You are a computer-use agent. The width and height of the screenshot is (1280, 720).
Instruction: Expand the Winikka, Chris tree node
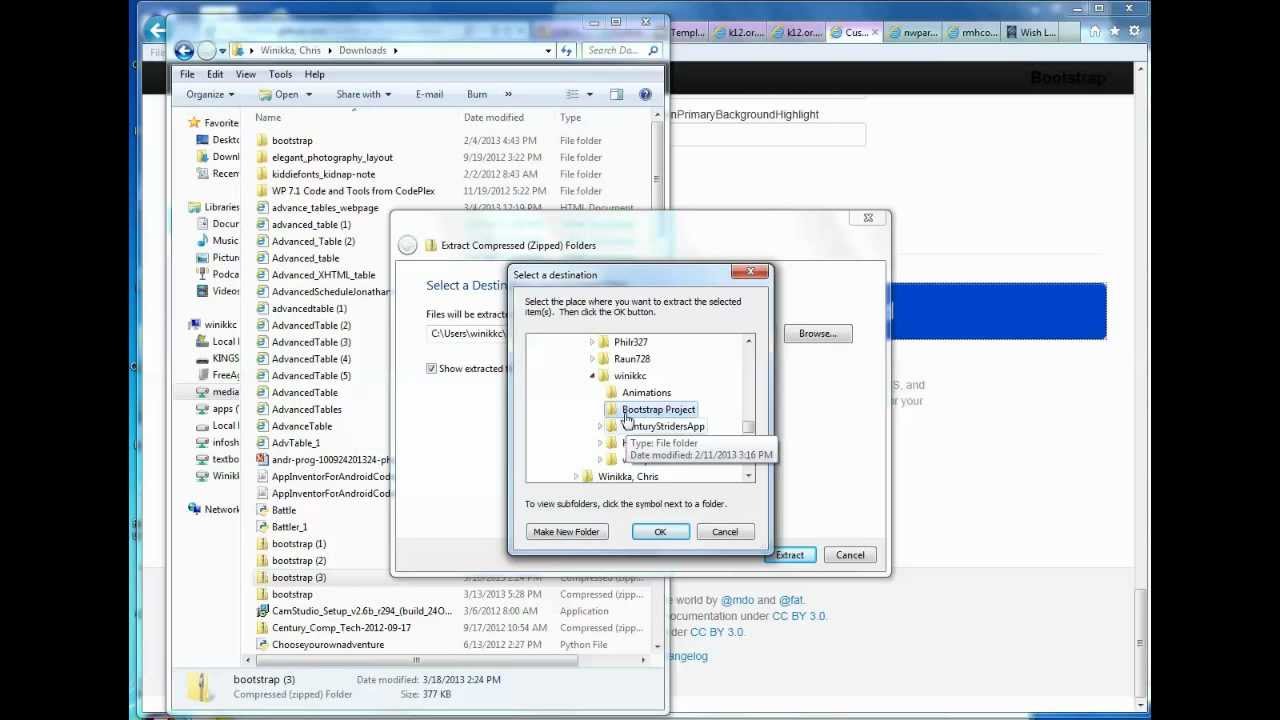coord(576,477)
